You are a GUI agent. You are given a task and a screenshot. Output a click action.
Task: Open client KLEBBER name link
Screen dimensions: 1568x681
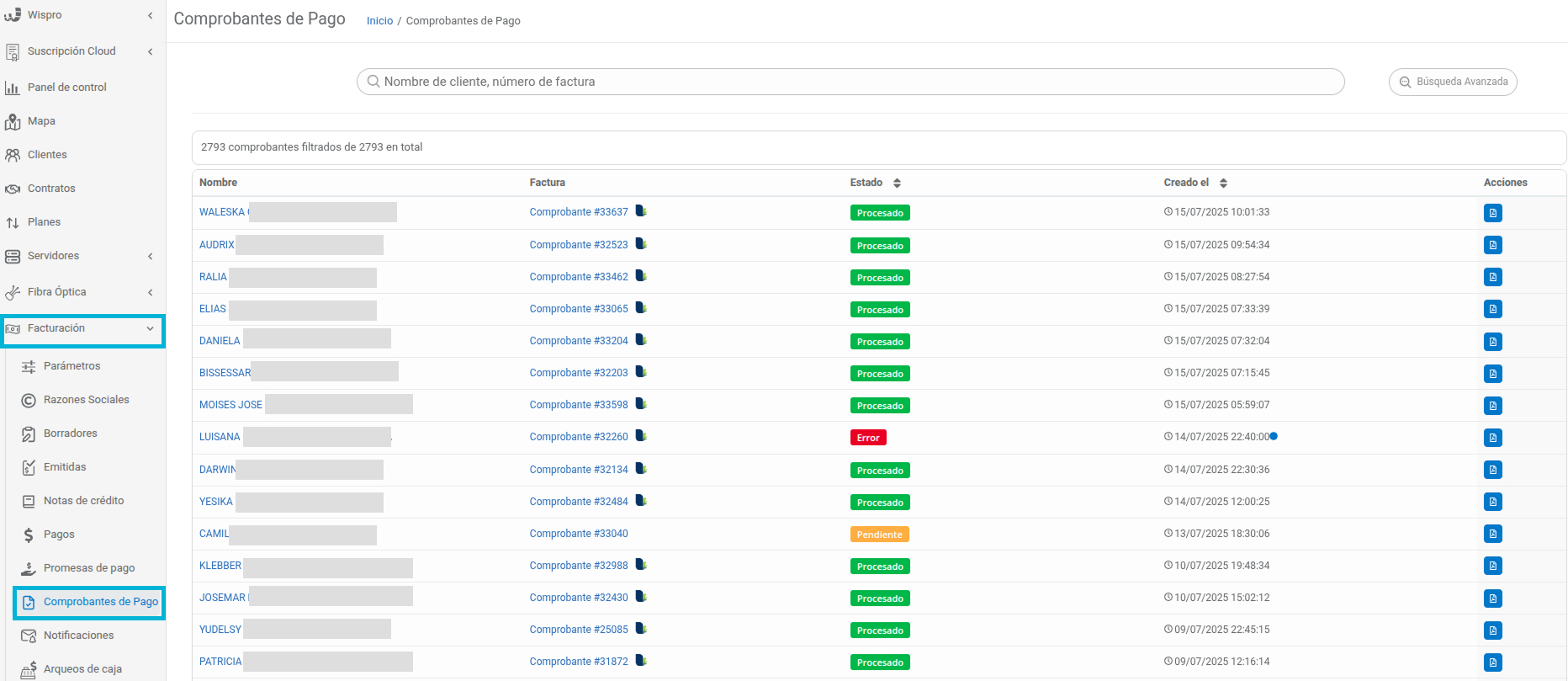pyautogui.click(x=220, y=566)
